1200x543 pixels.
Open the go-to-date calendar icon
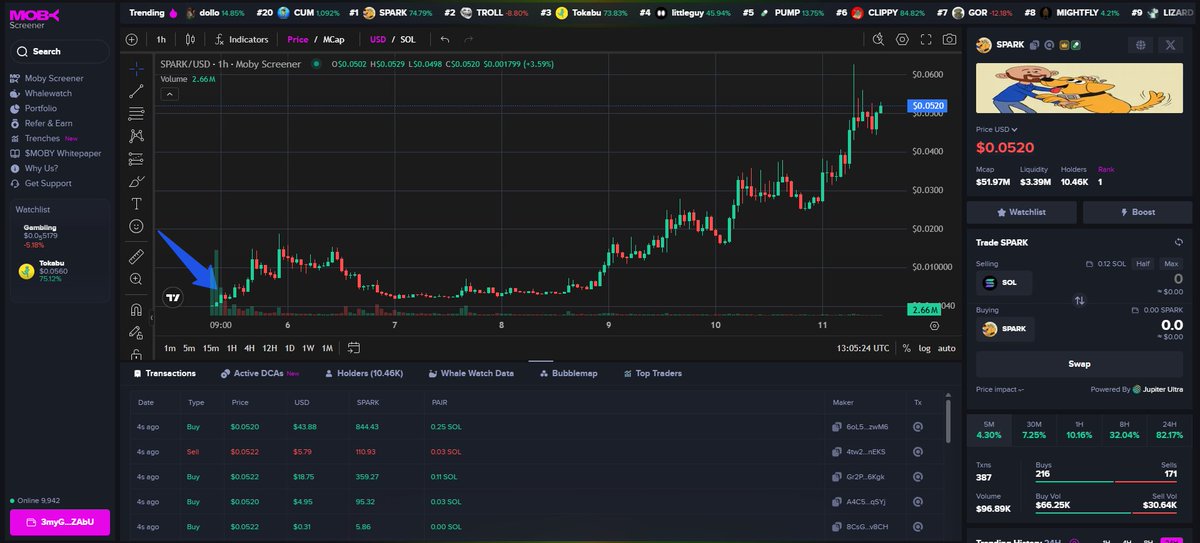(353, 348)
